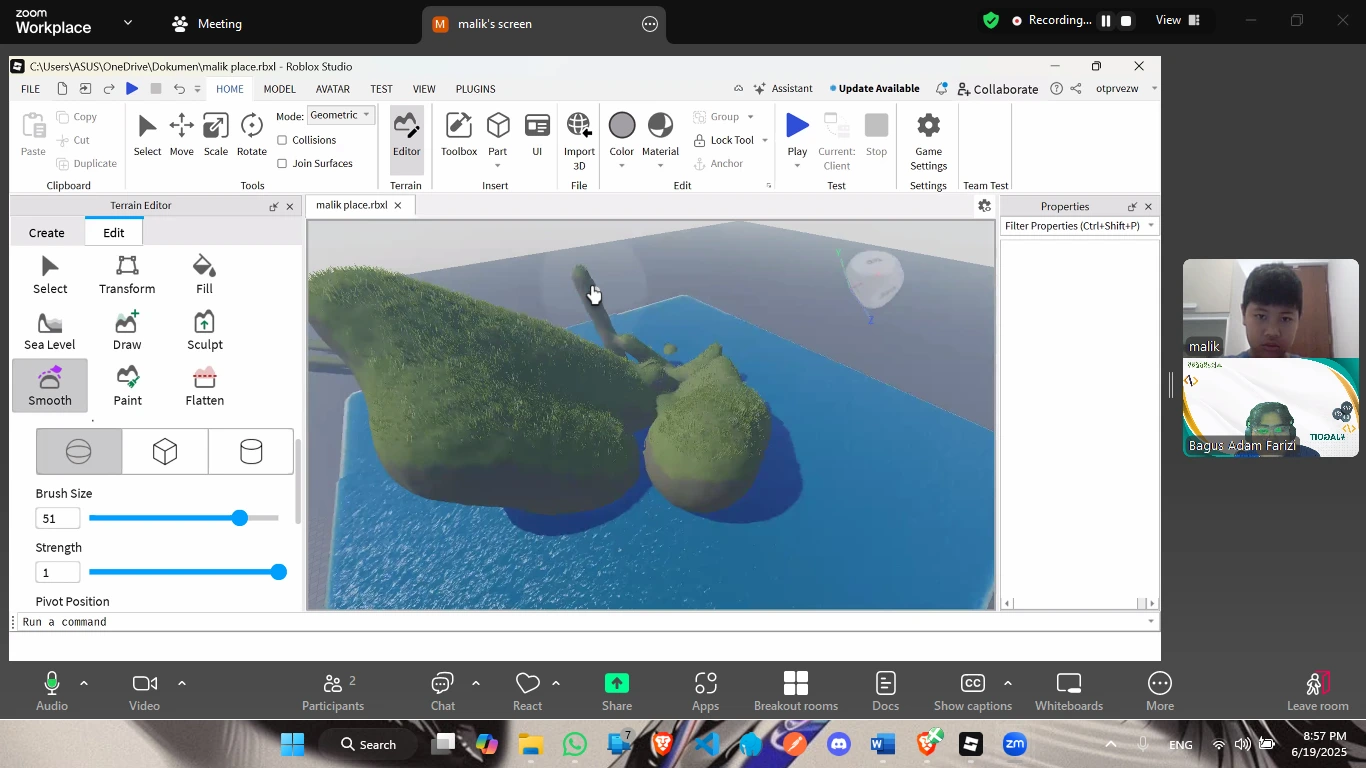This screenshot has width=1366, height=768.
Task: Open Game Settings
Action: (927, 138)
